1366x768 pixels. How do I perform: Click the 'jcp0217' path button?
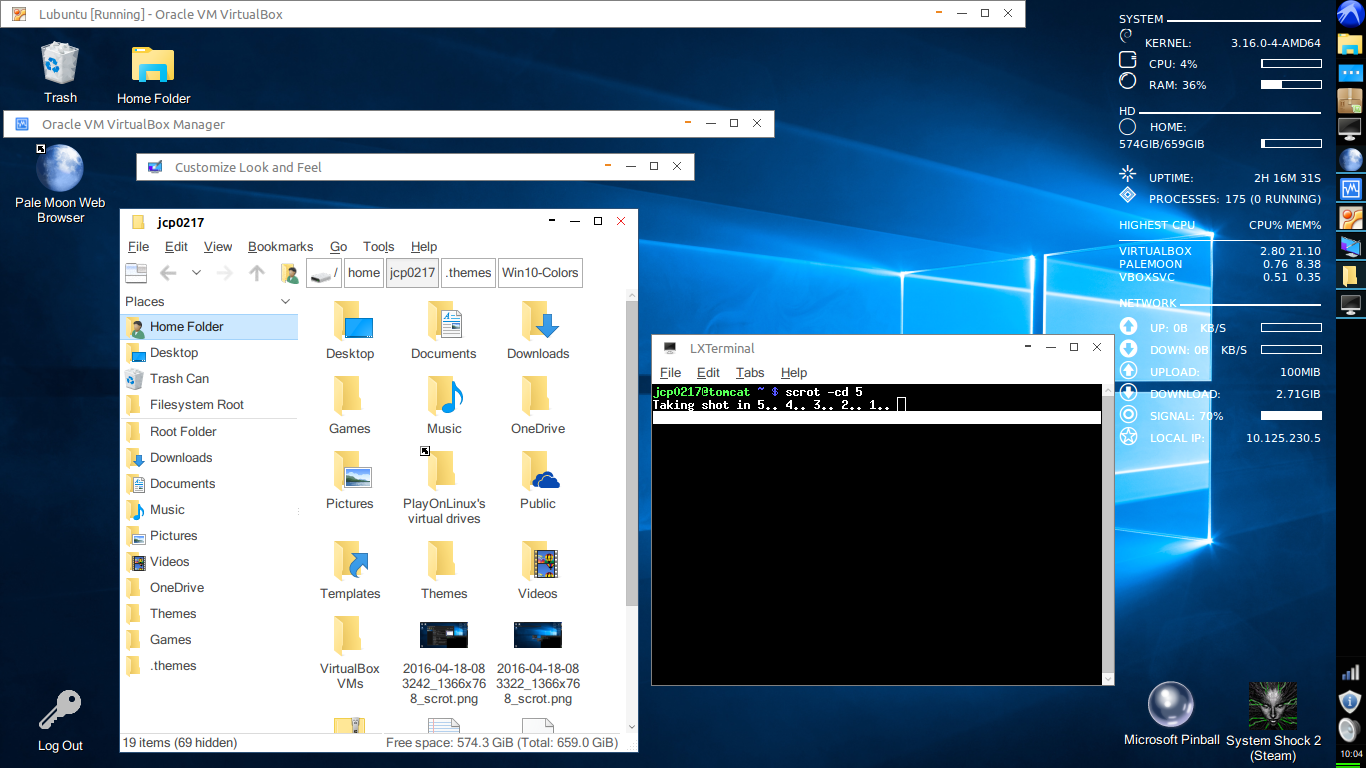click(x=412, y=273)
